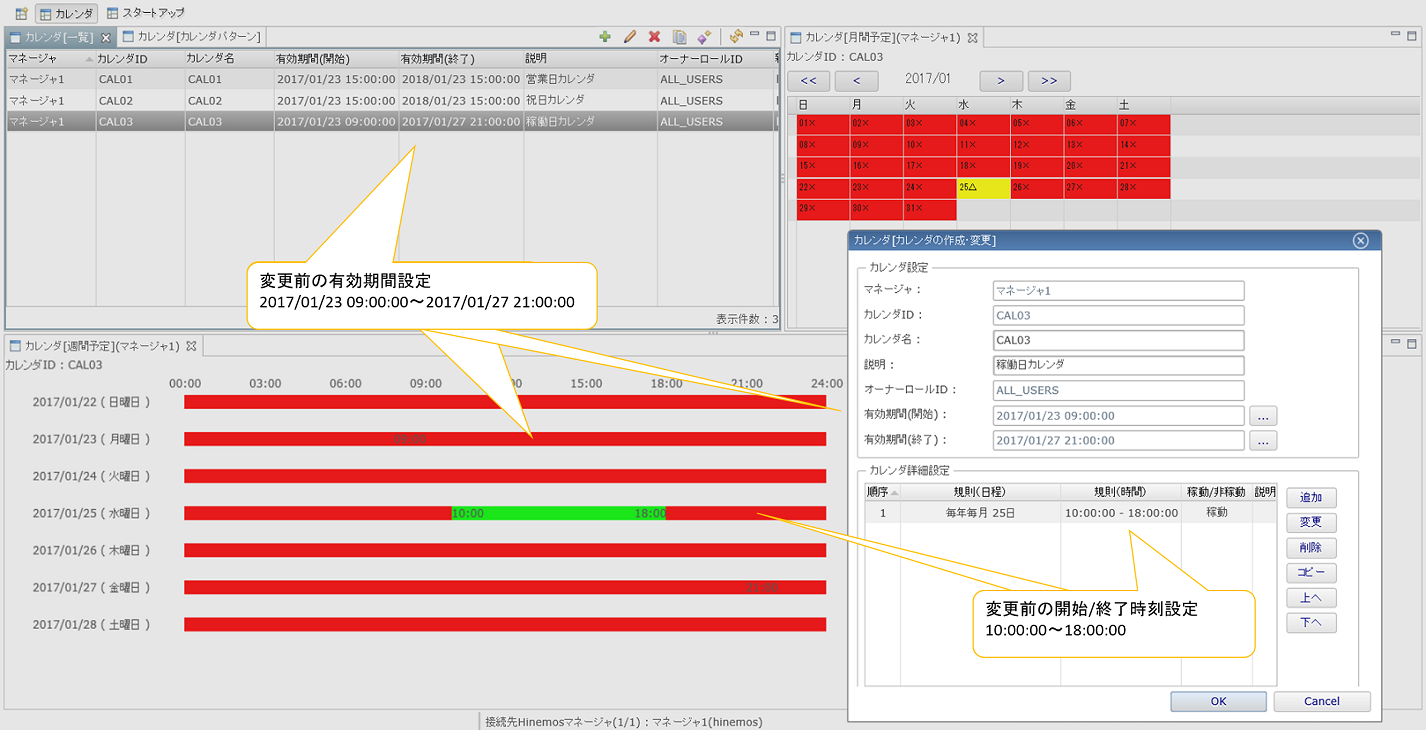Open the date picker for 有効期間(開始)
This screenshot has height=730, width=1426.
1263,415
